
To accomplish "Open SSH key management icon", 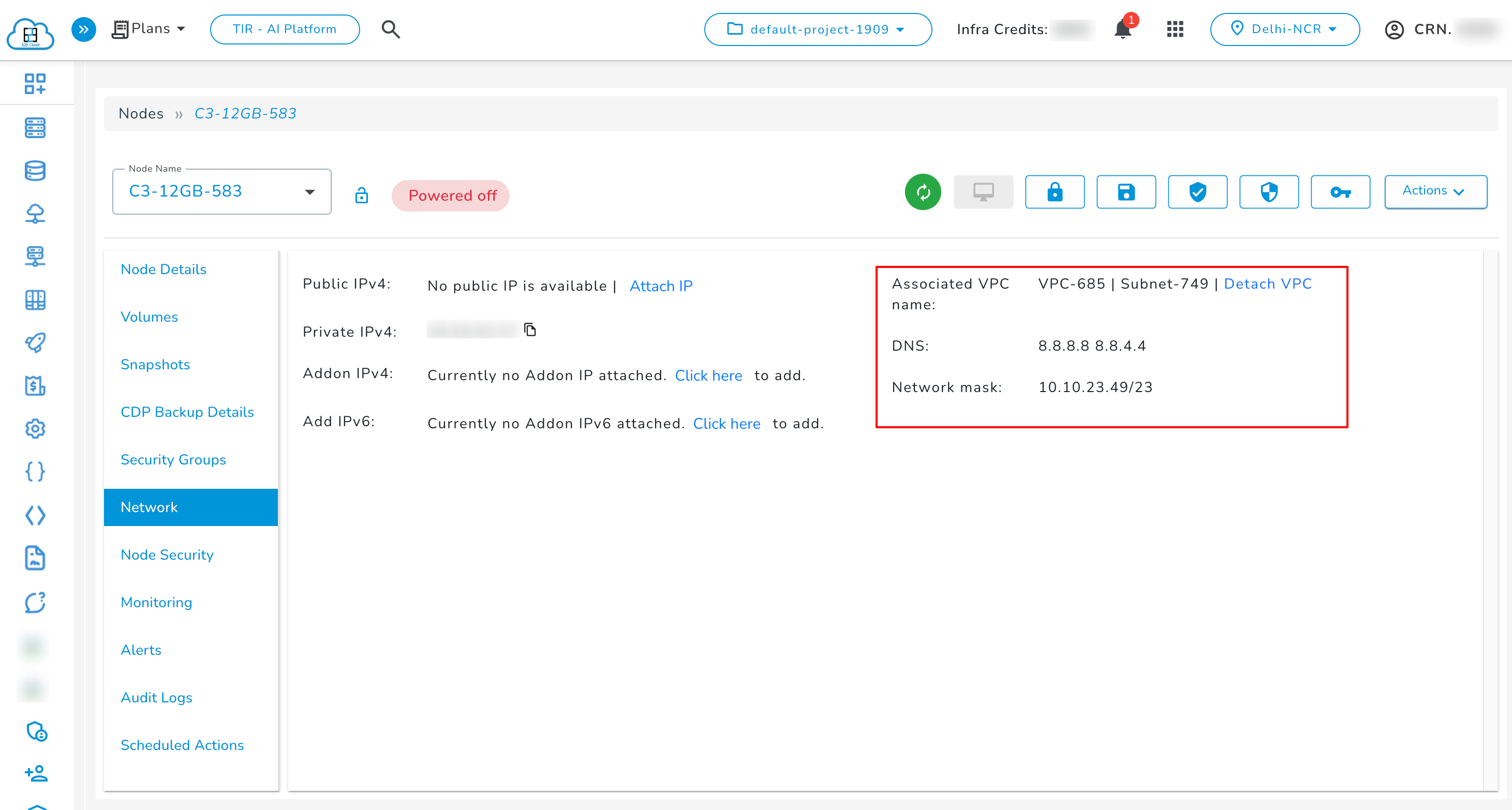I will pos(1341,192).
